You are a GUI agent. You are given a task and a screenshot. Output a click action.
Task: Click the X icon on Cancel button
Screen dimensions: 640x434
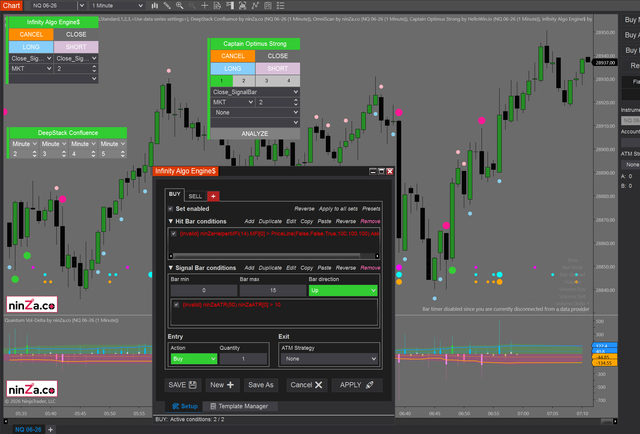coord(319,385)
